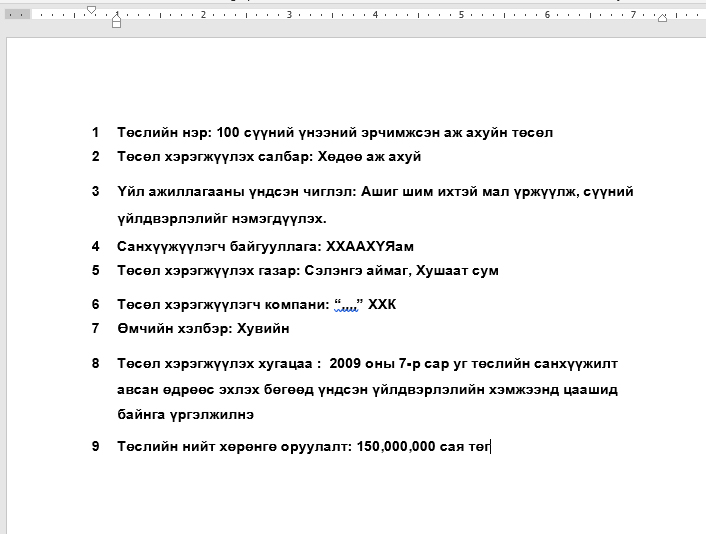Viewport: 706px width, 534px height.
Task: Click line 4 'Санхүүжүүлэгч байгууллага: ХХААХҮЯам'
Action: point(265,246)
